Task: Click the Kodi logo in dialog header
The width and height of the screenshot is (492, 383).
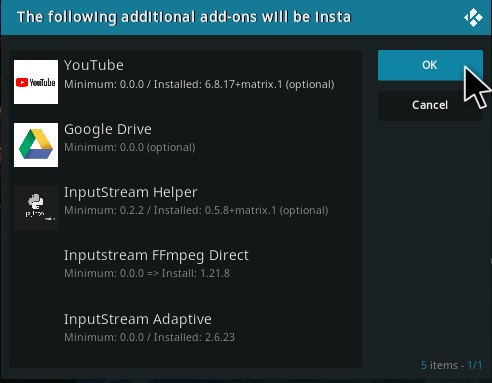Action: 473,17
